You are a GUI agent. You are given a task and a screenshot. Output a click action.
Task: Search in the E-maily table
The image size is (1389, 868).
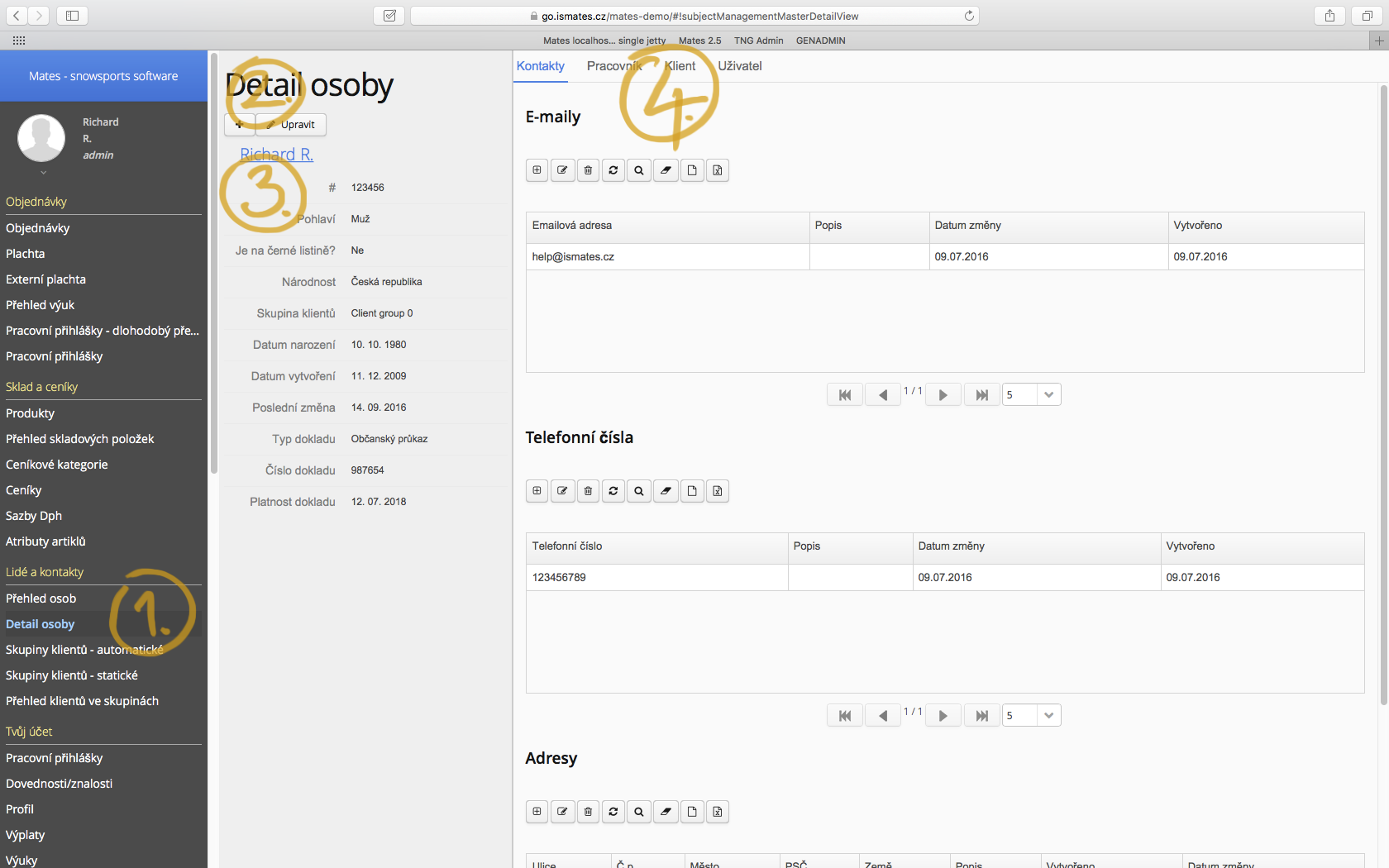(639, 170)
